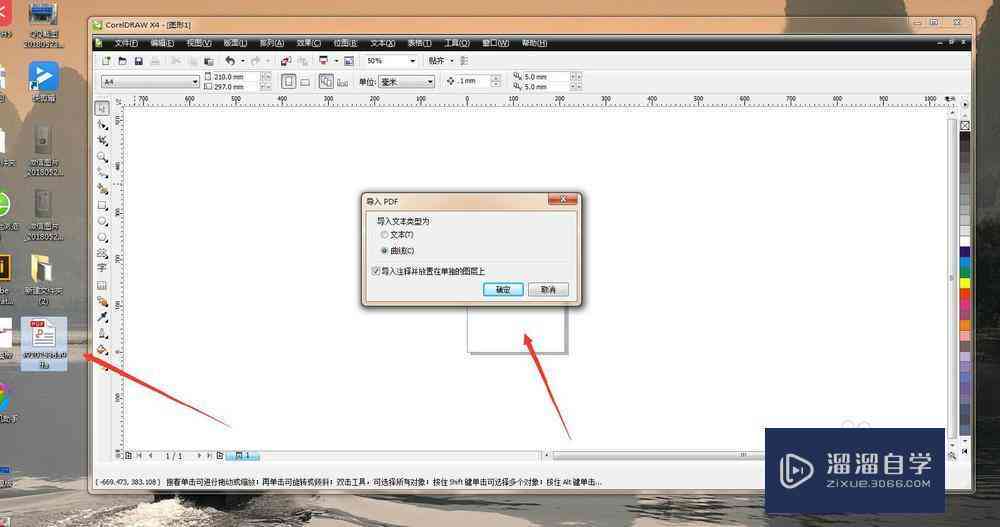Open the 效果 (Effects) menu
This screenshot has height=527, width=1000.
coord(309,43)
